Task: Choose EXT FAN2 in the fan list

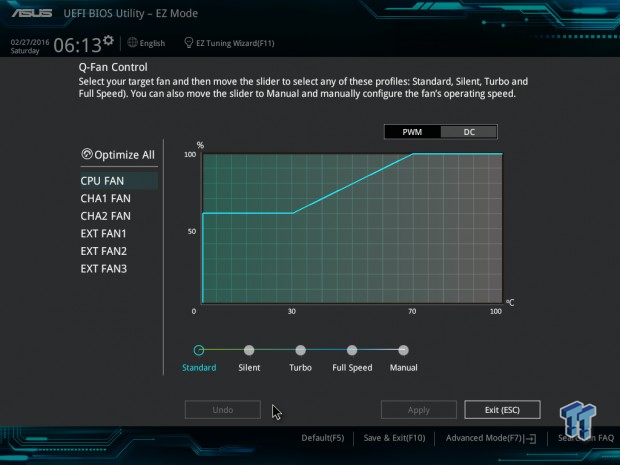Action: [x=104, y=251]
